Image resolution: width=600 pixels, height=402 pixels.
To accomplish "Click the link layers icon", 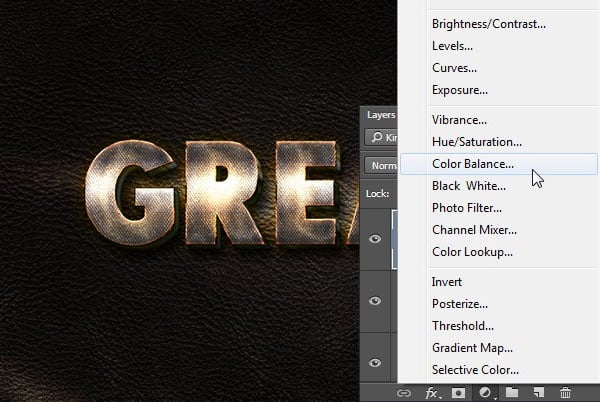I will [x=403, y=393].
